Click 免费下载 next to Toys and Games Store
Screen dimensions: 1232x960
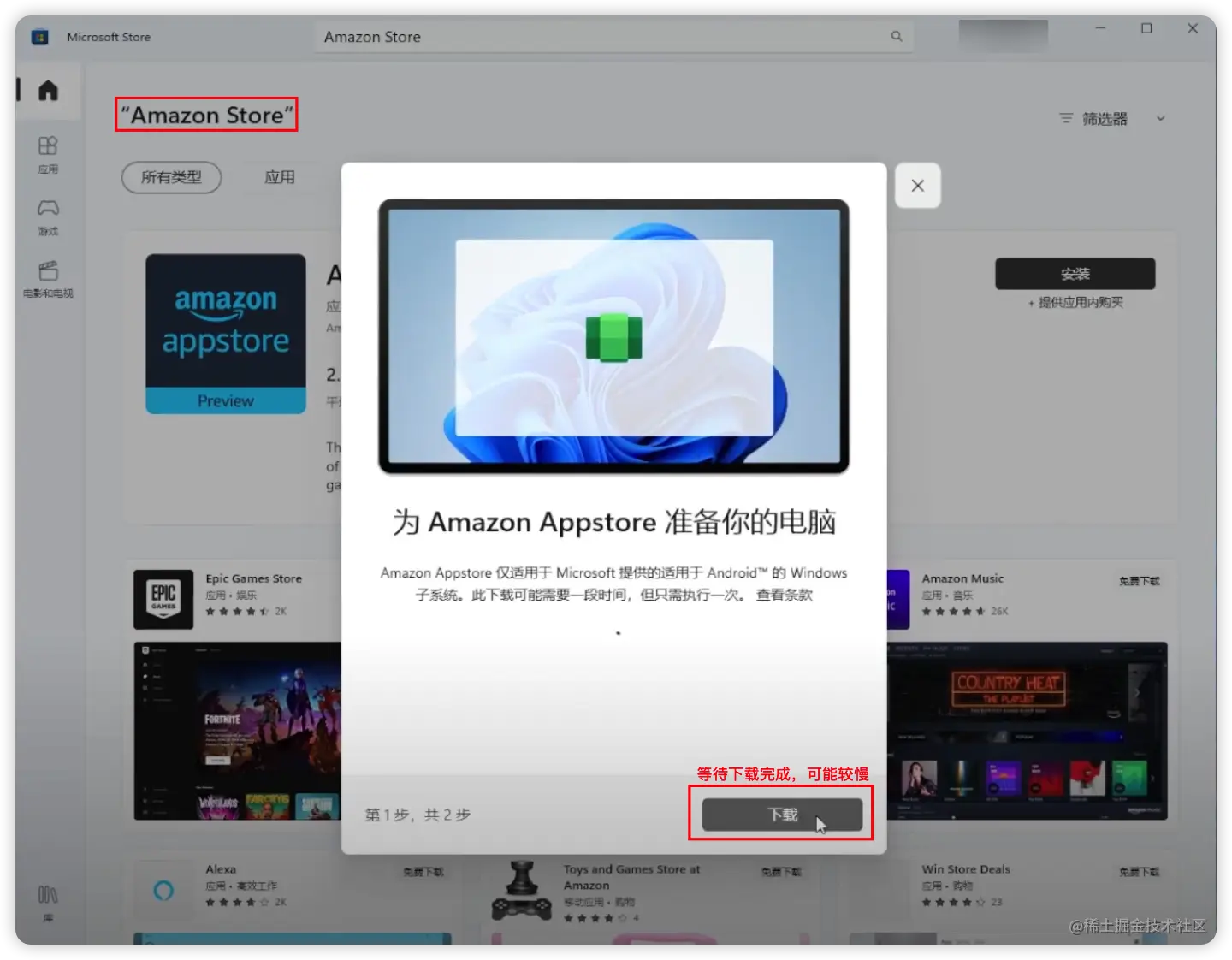(x=781, y=872)
